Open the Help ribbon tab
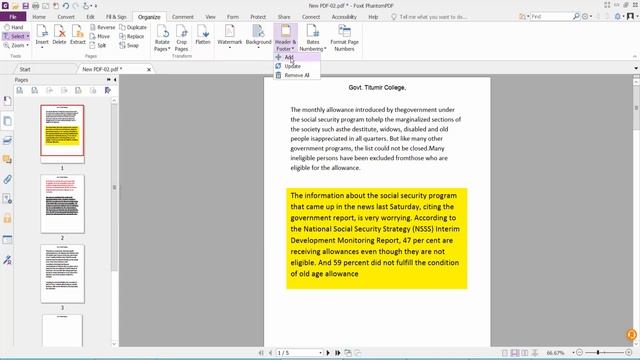 [x=373, y=17]
